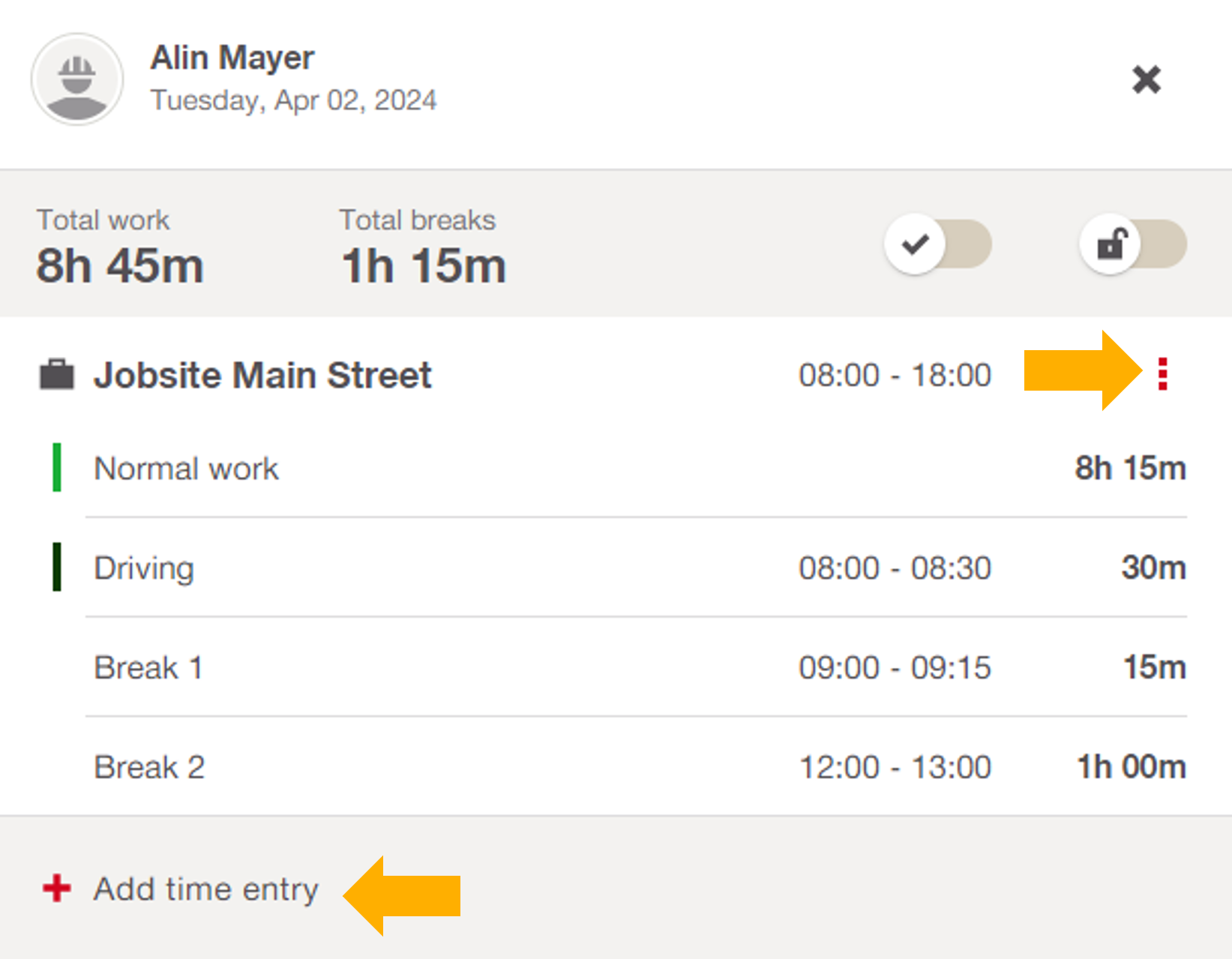Click Alin Mayer's worker avatar icon
The height and width of the screenshot is (959, 1232).
(77, 79)
